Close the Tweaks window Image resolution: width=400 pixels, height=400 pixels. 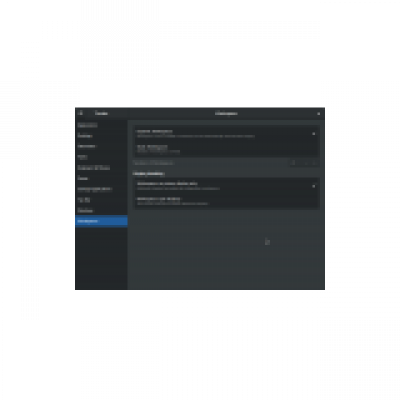(x=319, y=114)
